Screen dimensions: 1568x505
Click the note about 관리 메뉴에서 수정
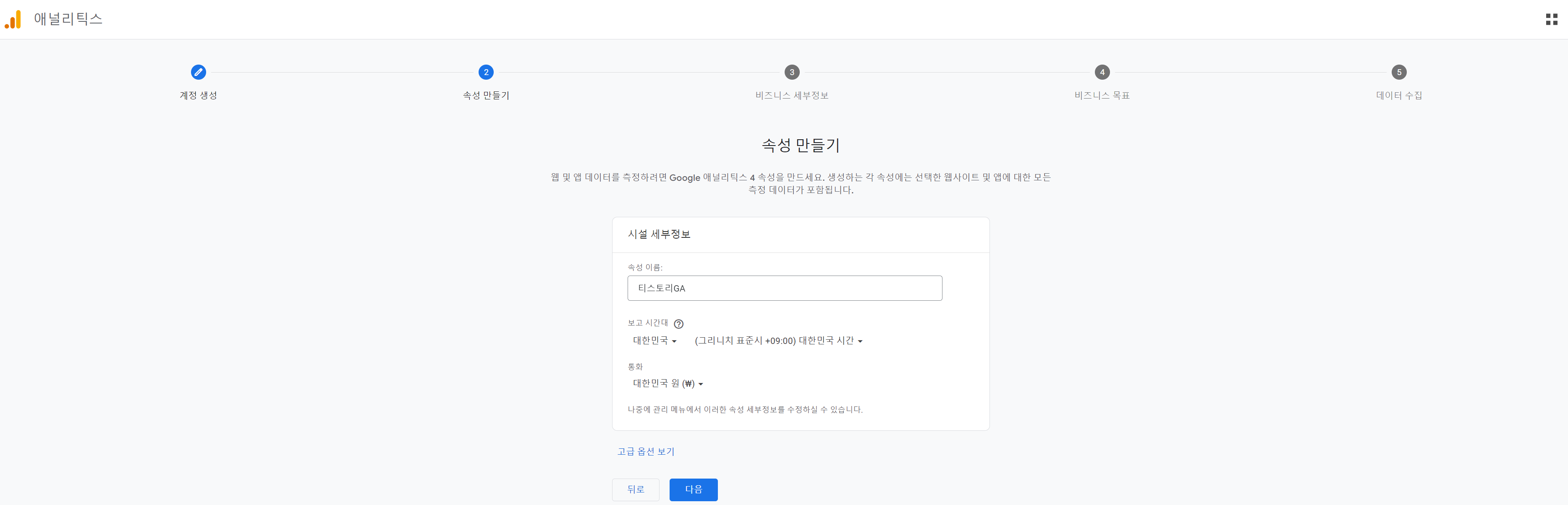tap(745, 409)
